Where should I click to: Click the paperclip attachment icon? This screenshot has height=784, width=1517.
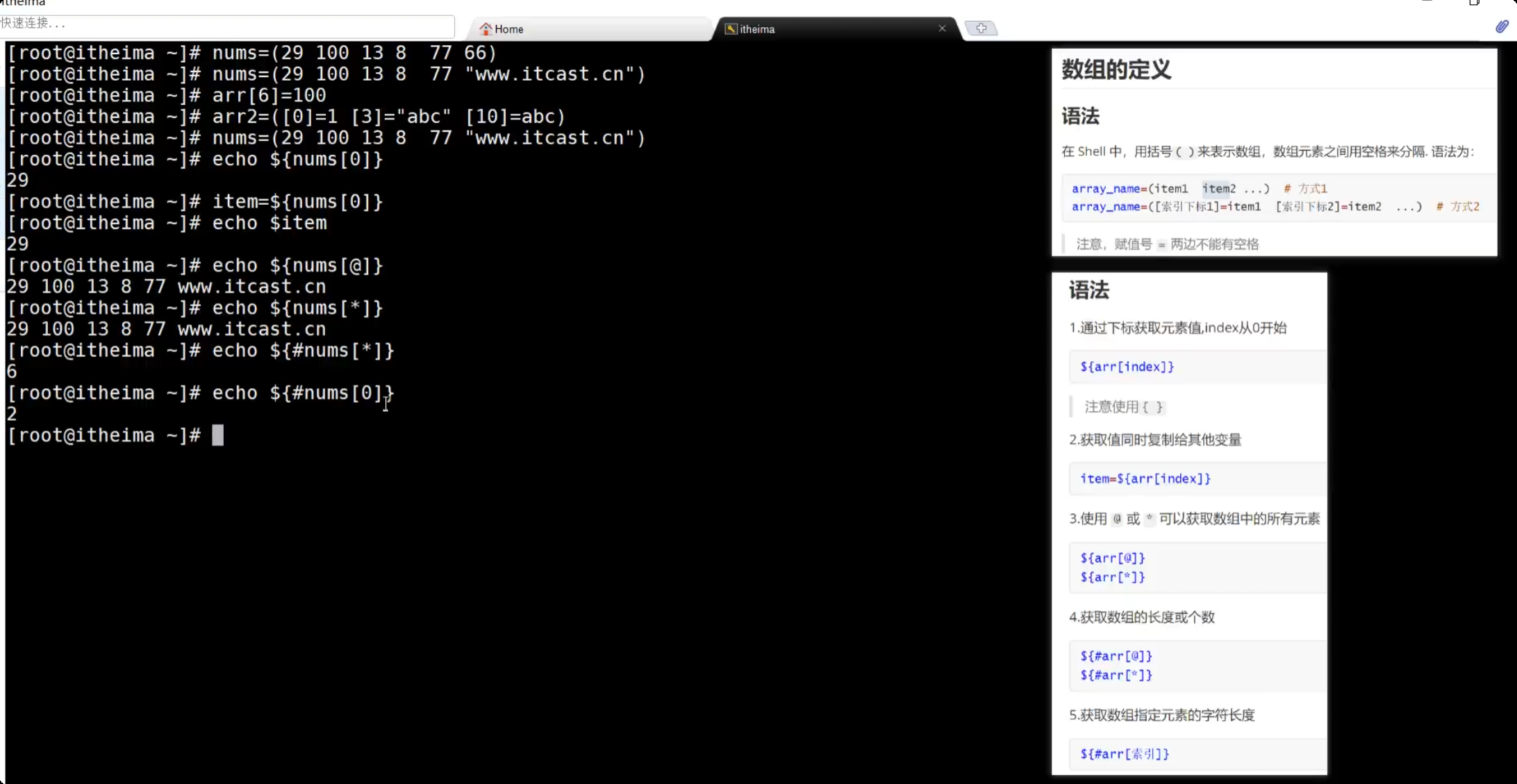point(1502,26)
